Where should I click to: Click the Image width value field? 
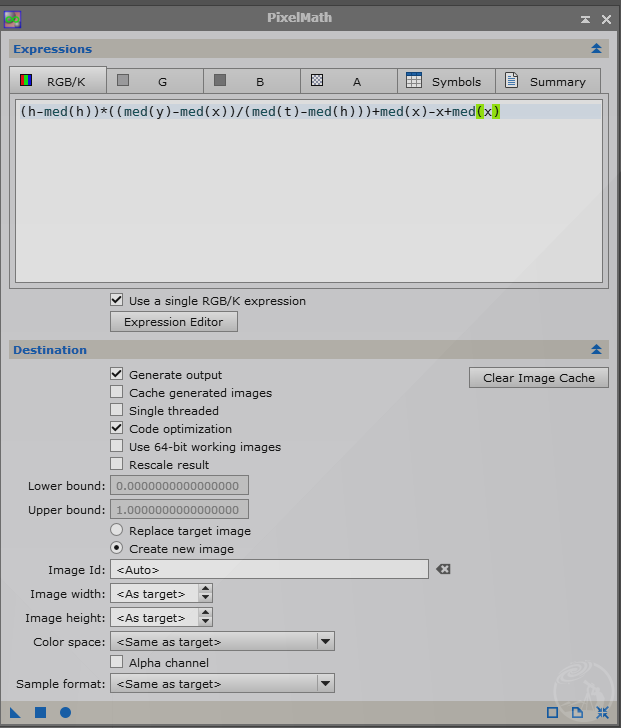(x=154, y=593)
